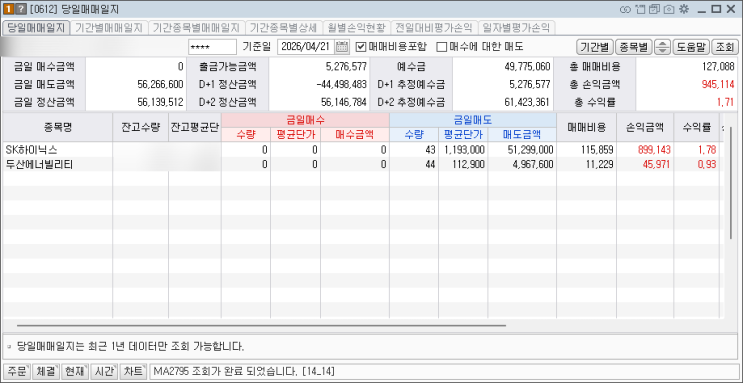Click the up/down expand collapse button
This screenshot has width=743, height=383.
click(x=662, y=46)
